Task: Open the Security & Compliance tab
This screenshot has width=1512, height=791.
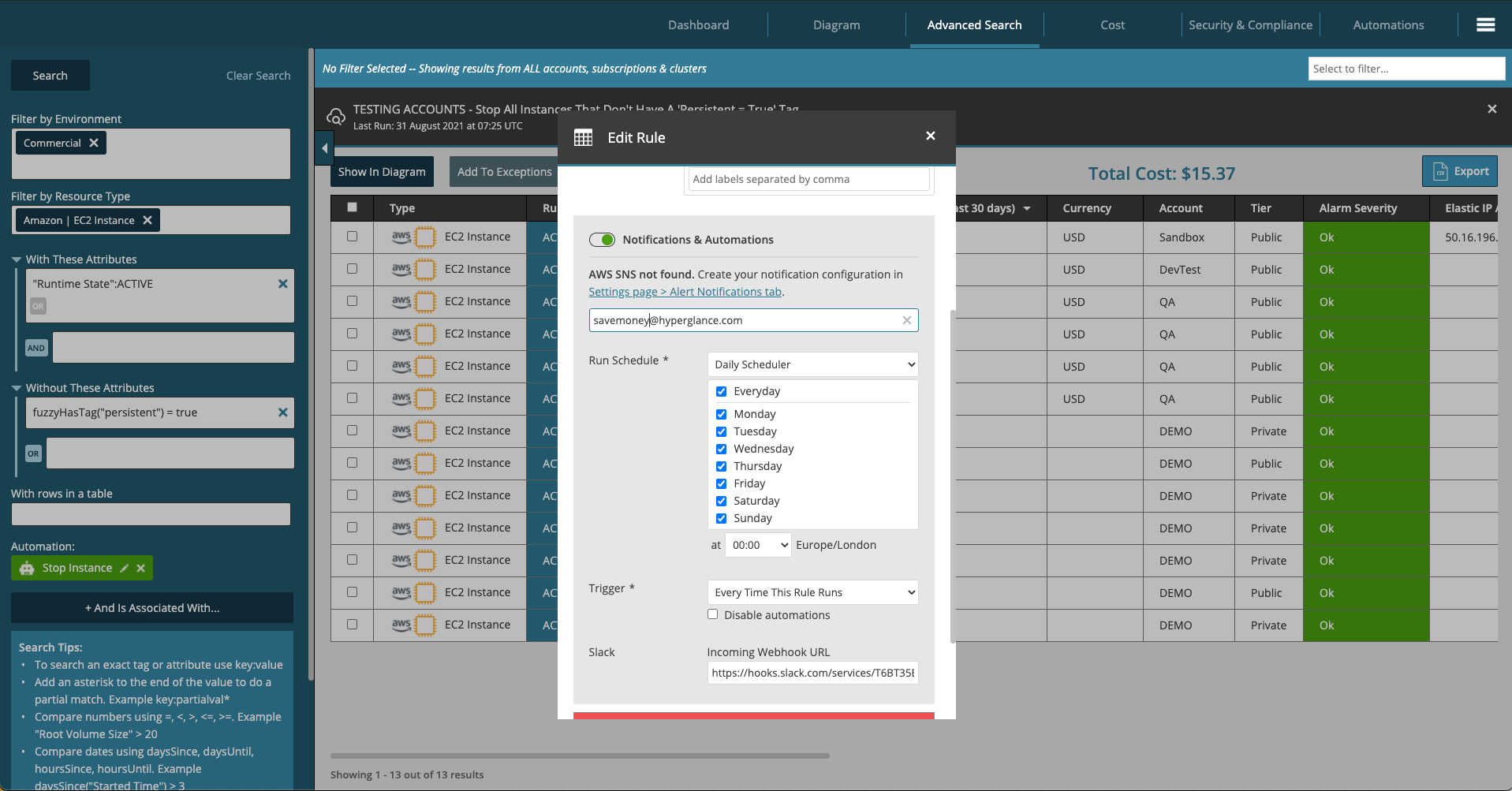Action: [1250, 25]
